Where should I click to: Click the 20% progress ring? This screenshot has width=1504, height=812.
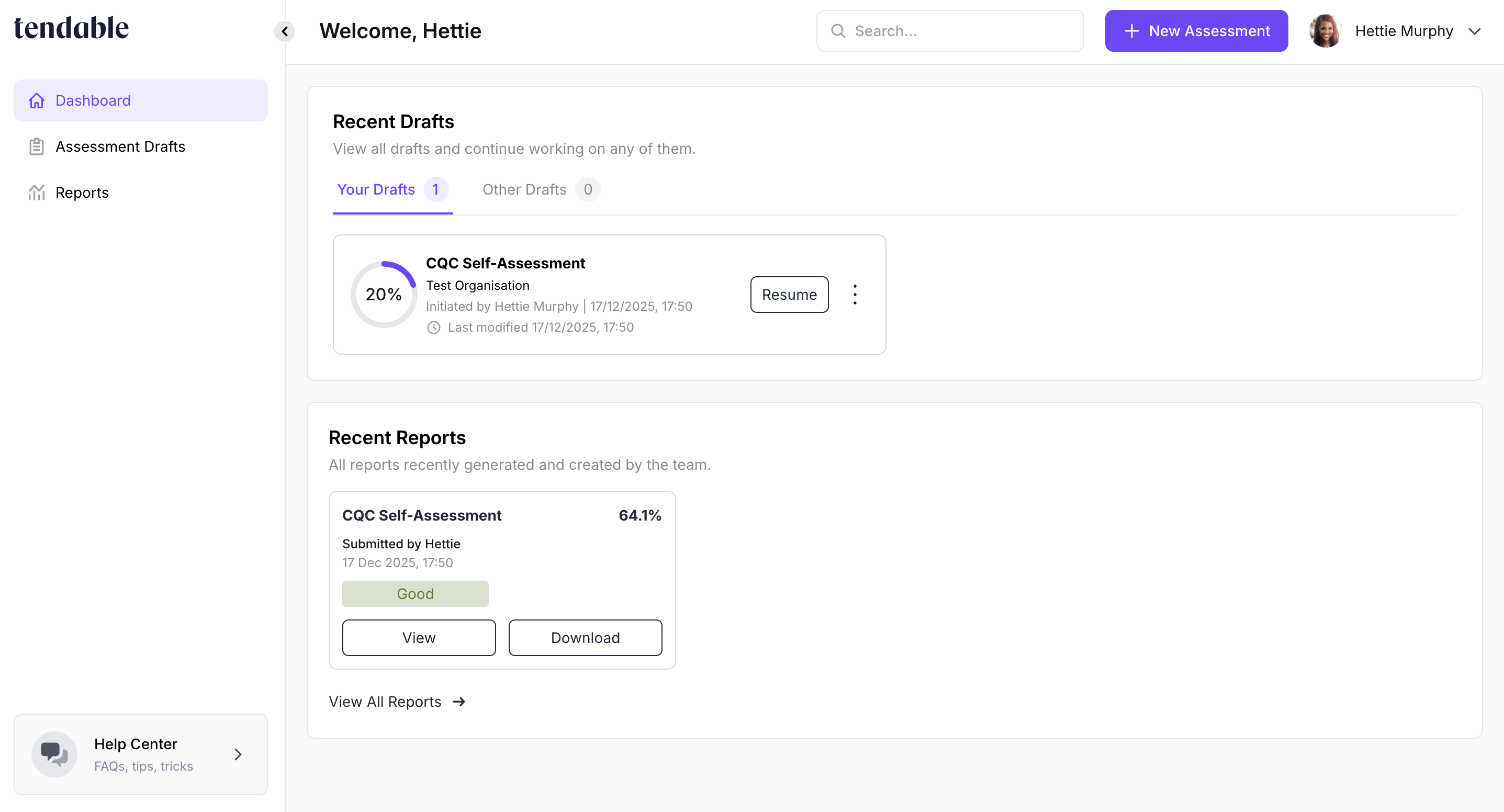coord(384,294)
